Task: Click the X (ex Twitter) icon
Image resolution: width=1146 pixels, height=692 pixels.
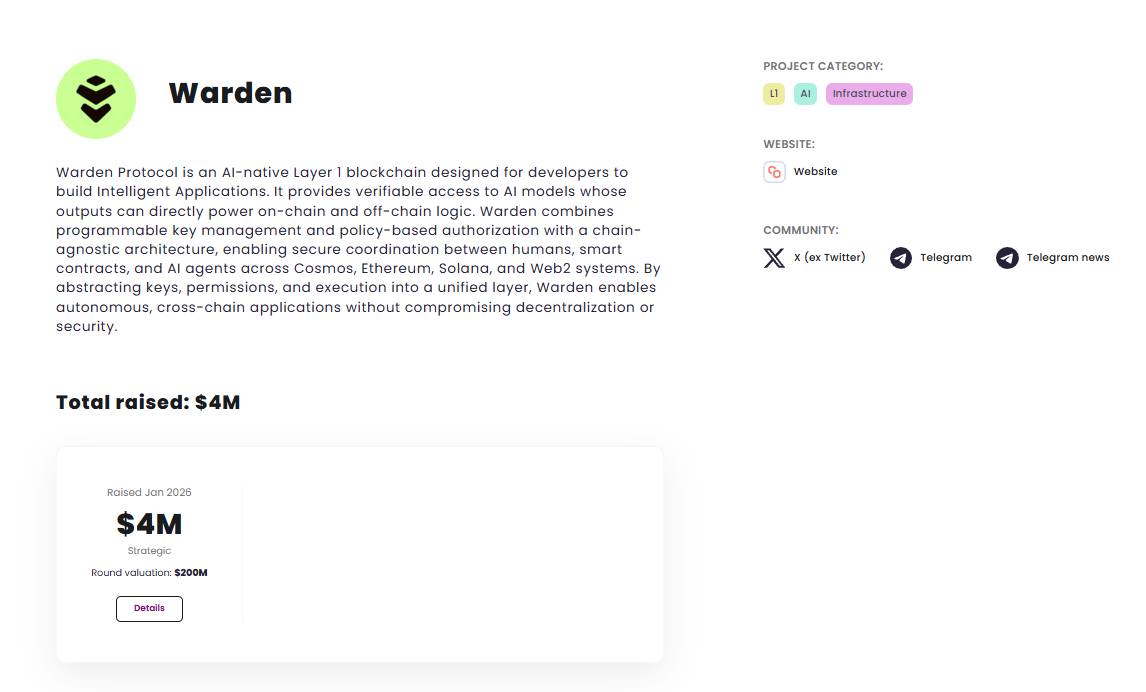Action: tap(774, 257)
